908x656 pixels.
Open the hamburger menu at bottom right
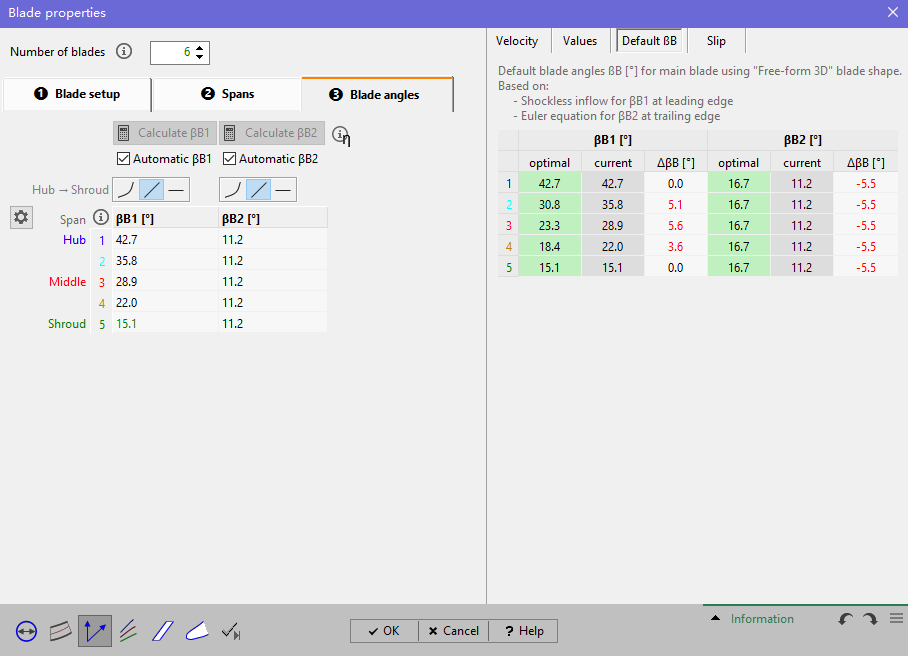tap(896, 619)
